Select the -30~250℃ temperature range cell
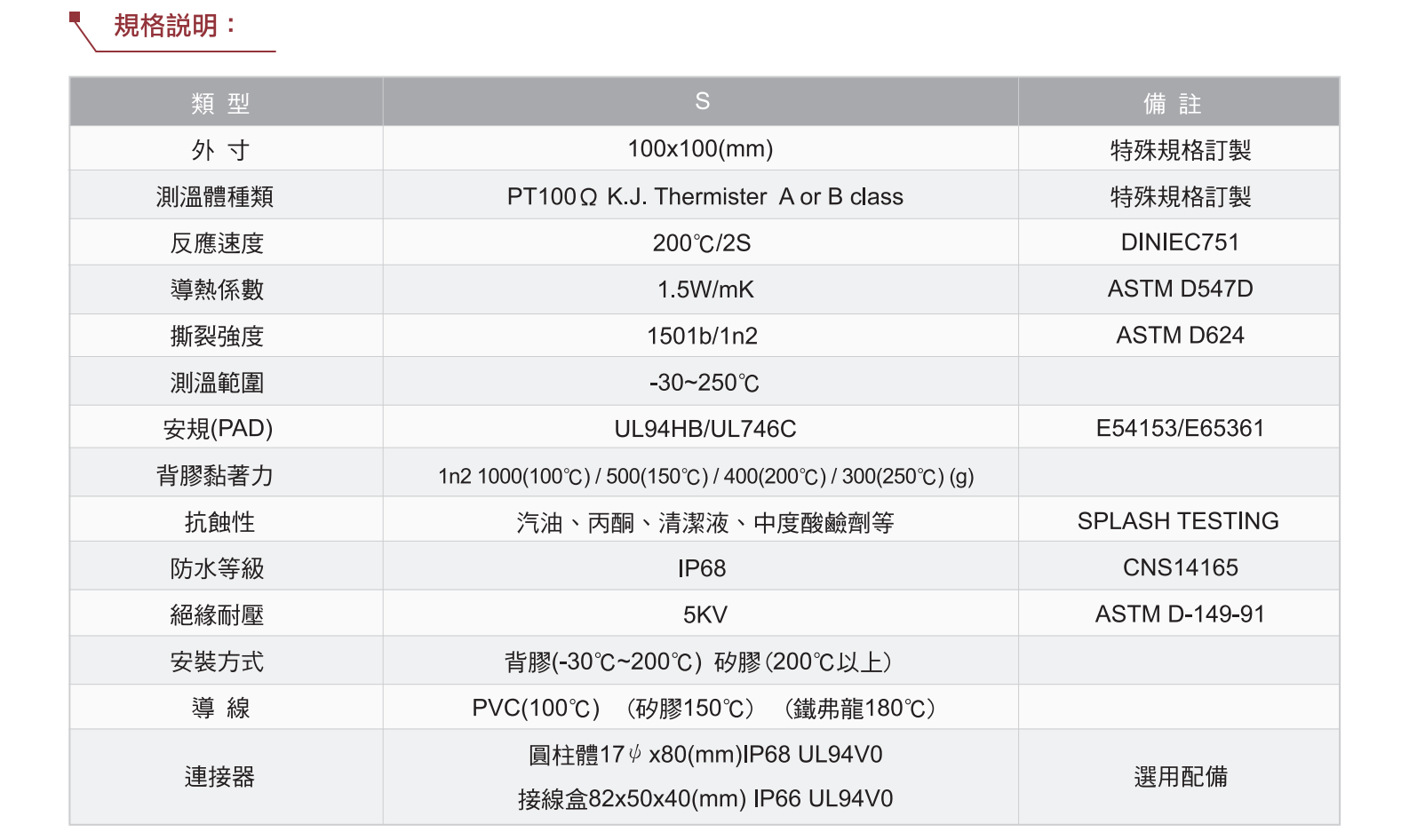This screenshot has height=840, width=1409. coord(704,383)
